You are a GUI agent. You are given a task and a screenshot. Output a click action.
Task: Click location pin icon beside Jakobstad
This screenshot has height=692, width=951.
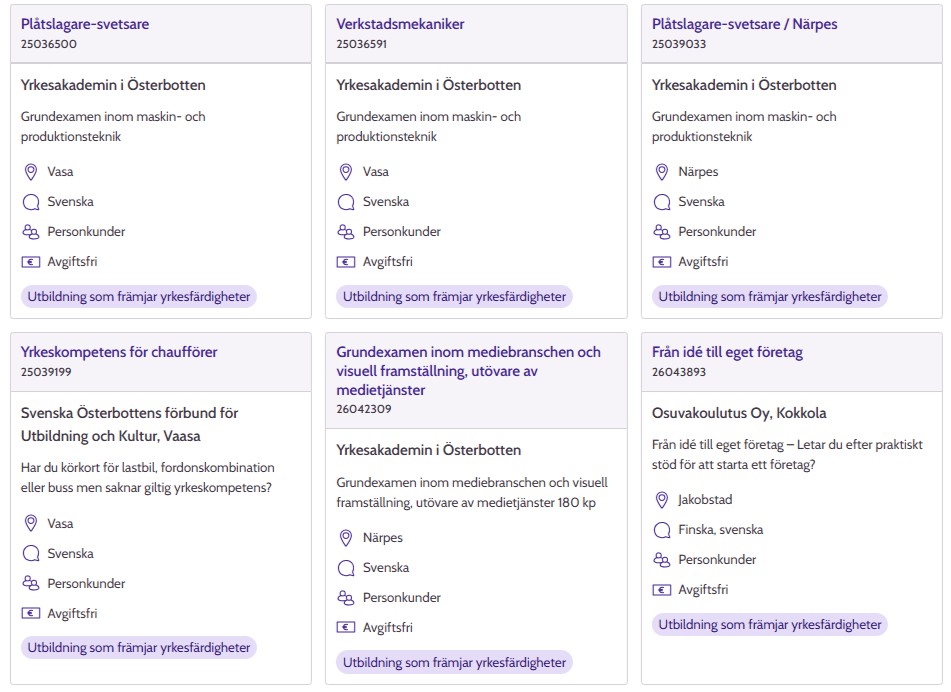[661, 500]
